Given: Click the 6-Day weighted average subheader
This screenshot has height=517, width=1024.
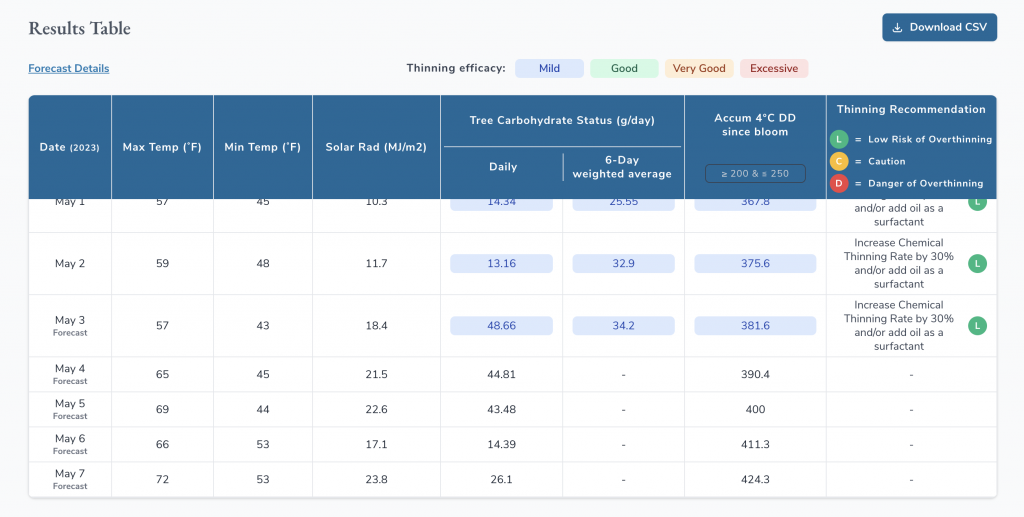Looking at the screenshot, I should (621, 167).
